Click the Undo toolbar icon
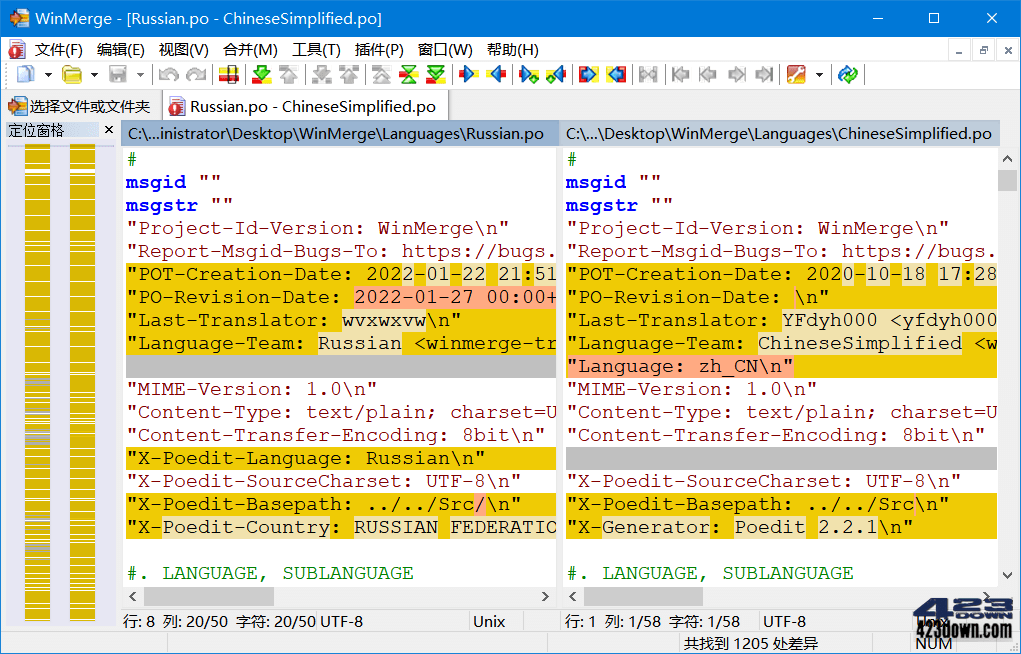This screenshot has height=654, width=1021. coord(168,74)
